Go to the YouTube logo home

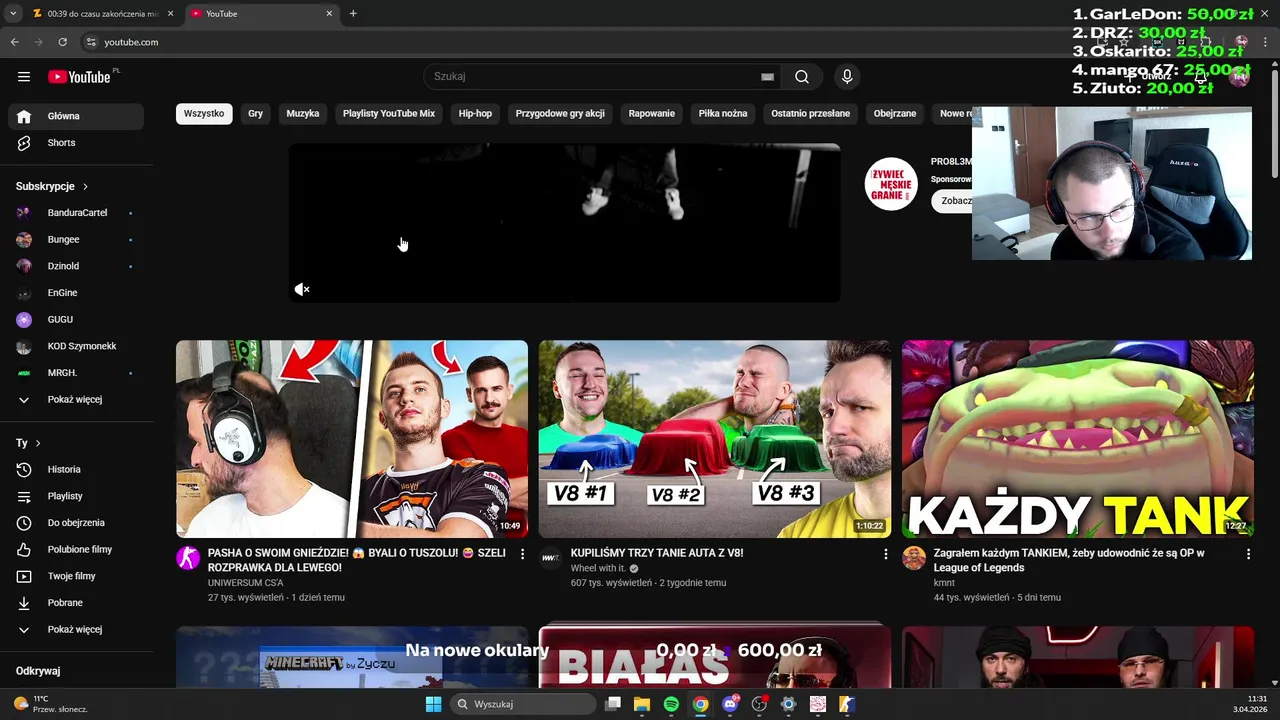[x=79, y=77]
